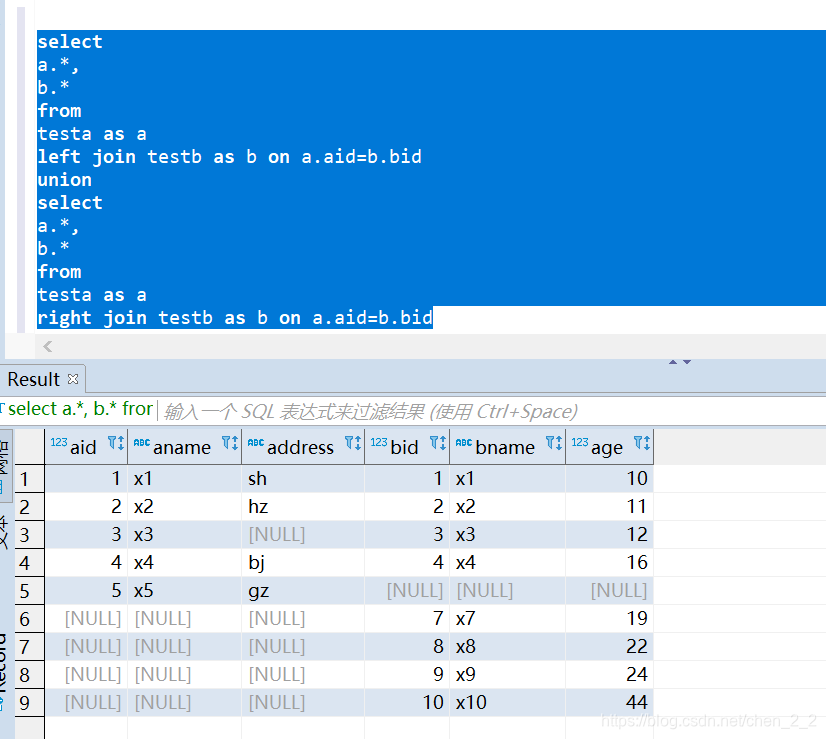The width and height of the screenshot is (826, 739).
Task: Select row number 5 header
Action: click(x=30, y=591)
